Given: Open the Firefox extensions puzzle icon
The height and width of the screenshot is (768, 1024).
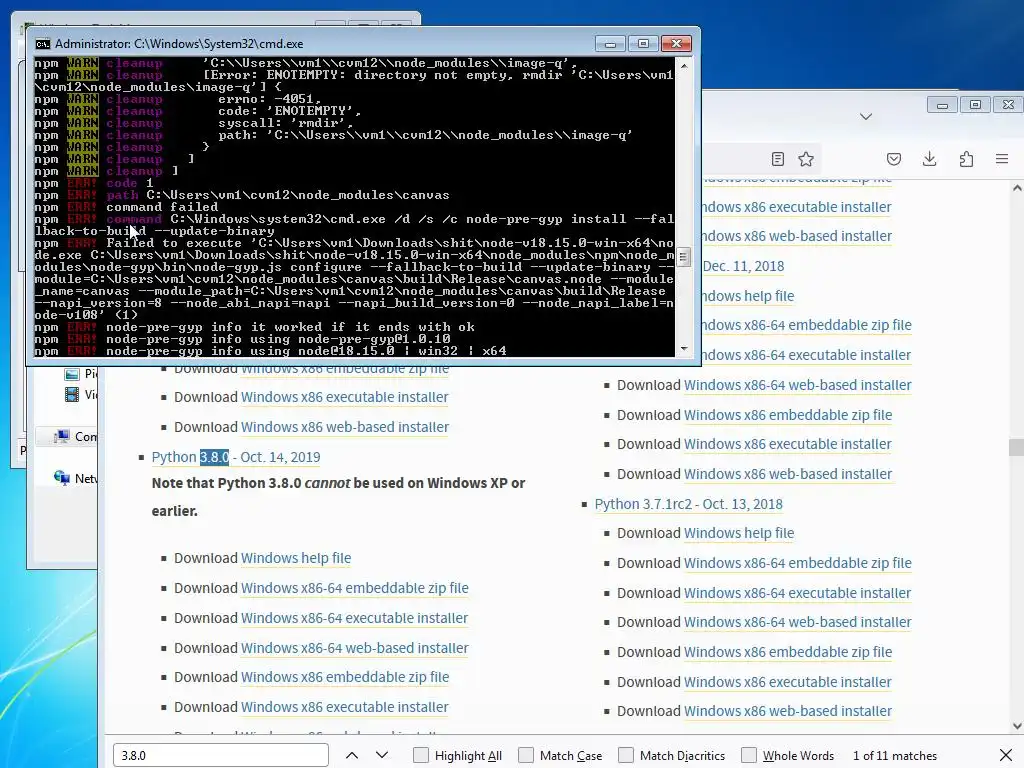Looking at the screenshot, I should (x=966, y=159).
